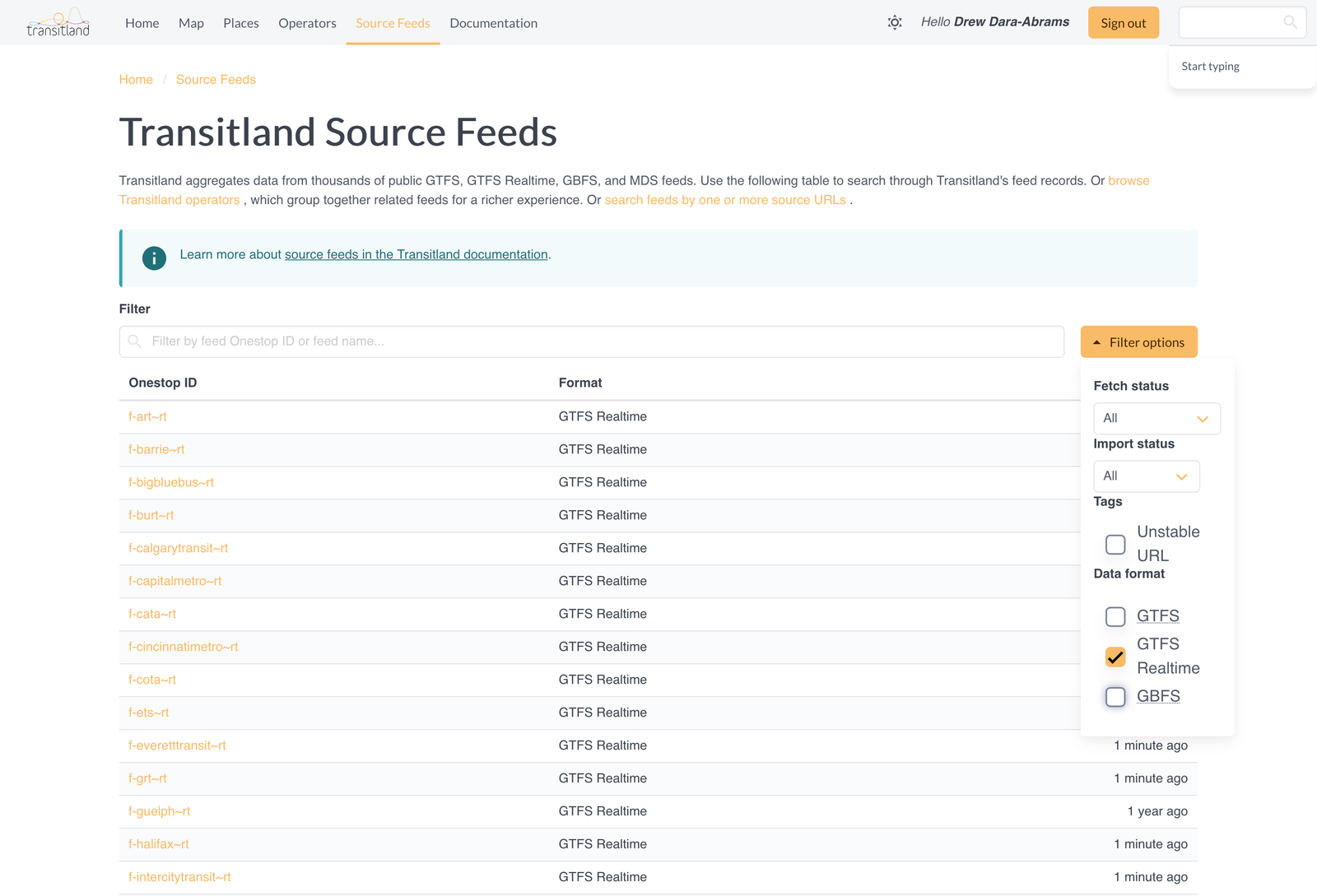Switch to the Operators section
This screenshot has height=896, width=1317.
pyautogui.click(x=307, y=23)
